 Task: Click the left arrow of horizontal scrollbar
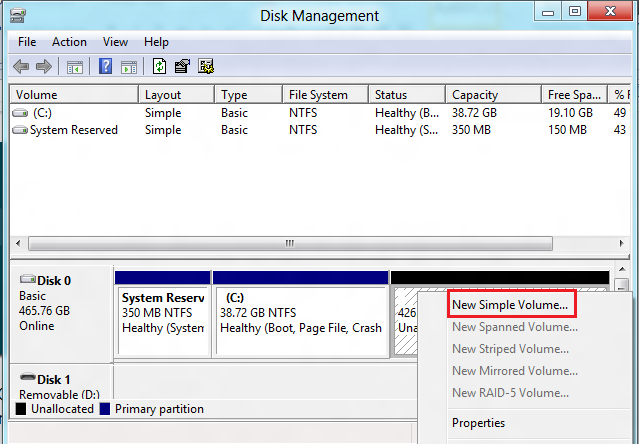[18, 244]
